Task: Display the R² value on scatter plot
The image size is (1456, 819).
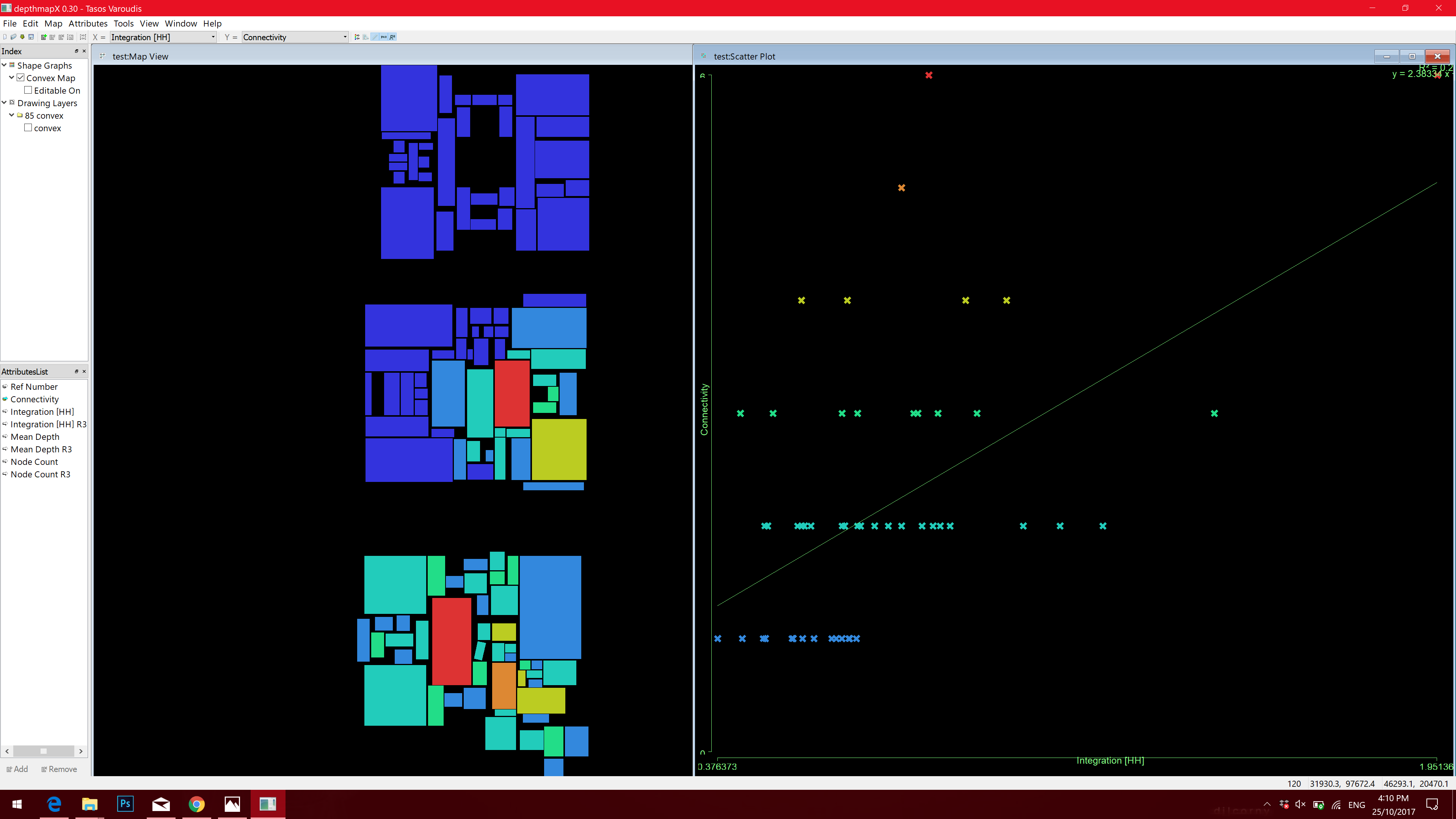Action: (x=392, y=37)
